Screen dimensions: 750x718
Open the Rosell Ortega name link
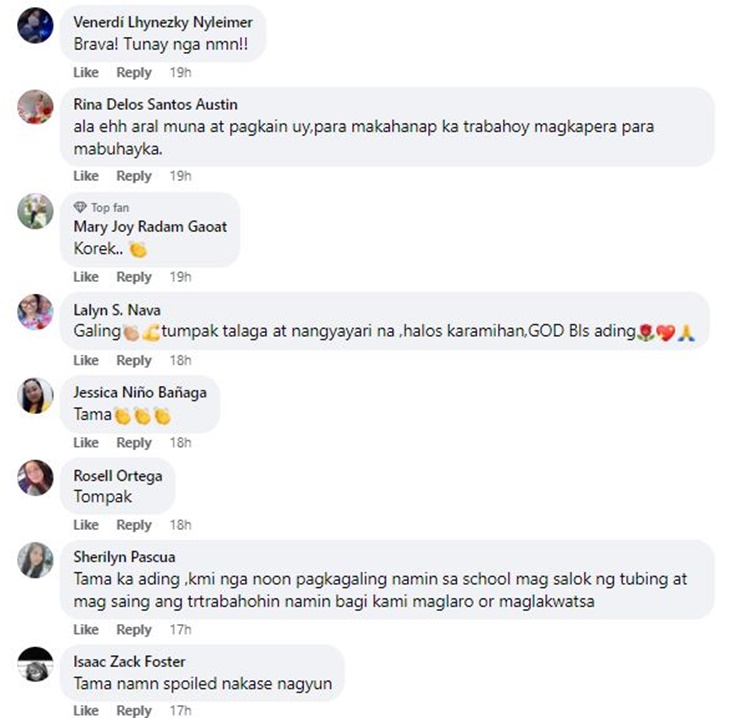118,476
